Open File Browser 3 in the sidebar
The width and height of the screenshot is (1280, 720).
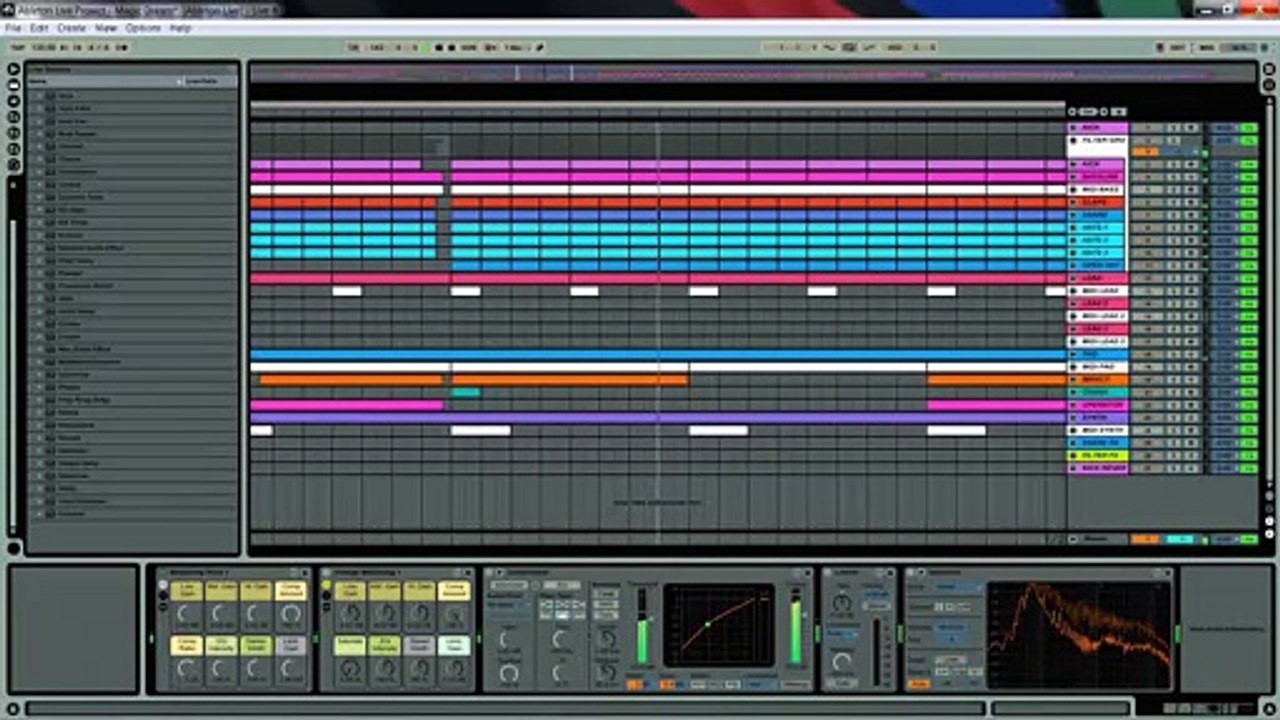14,149
